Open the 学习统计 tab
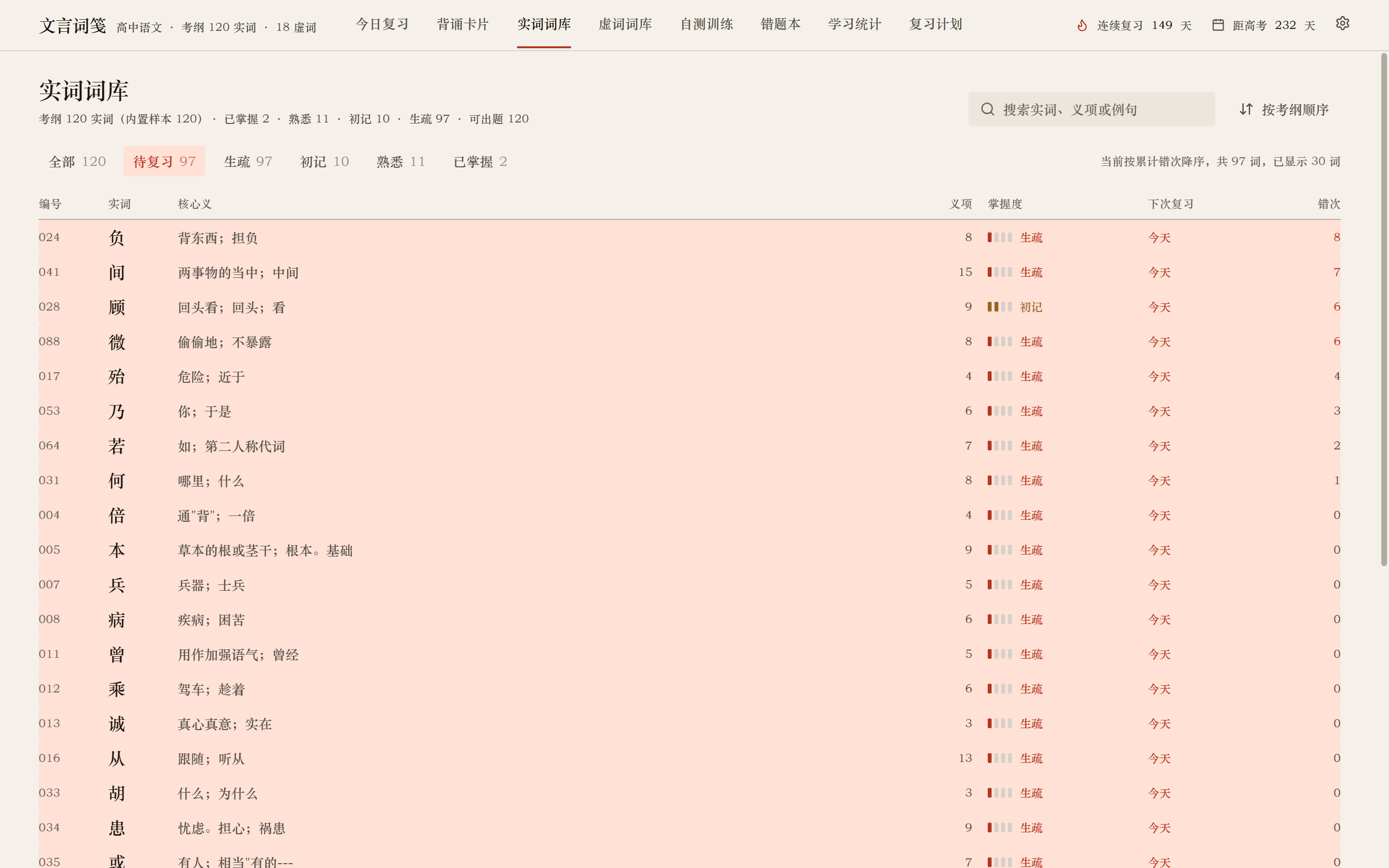1389x868 pixels. [855, 24]
